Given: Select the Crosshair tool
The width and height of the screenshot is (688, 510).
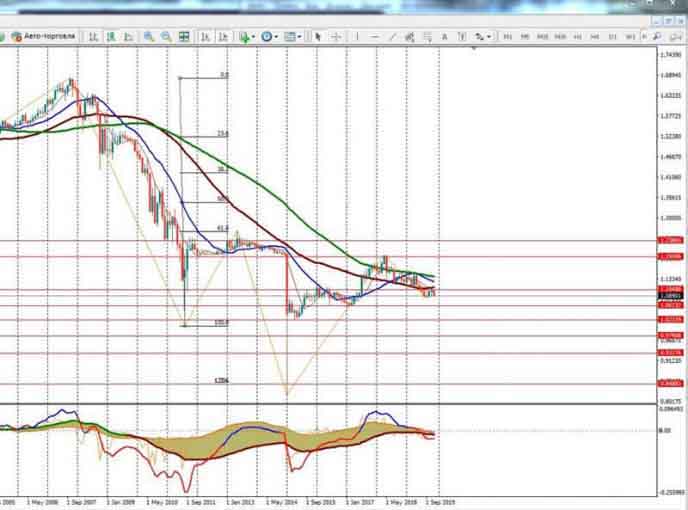Looking at the screenshot, I should pos(336,37).
